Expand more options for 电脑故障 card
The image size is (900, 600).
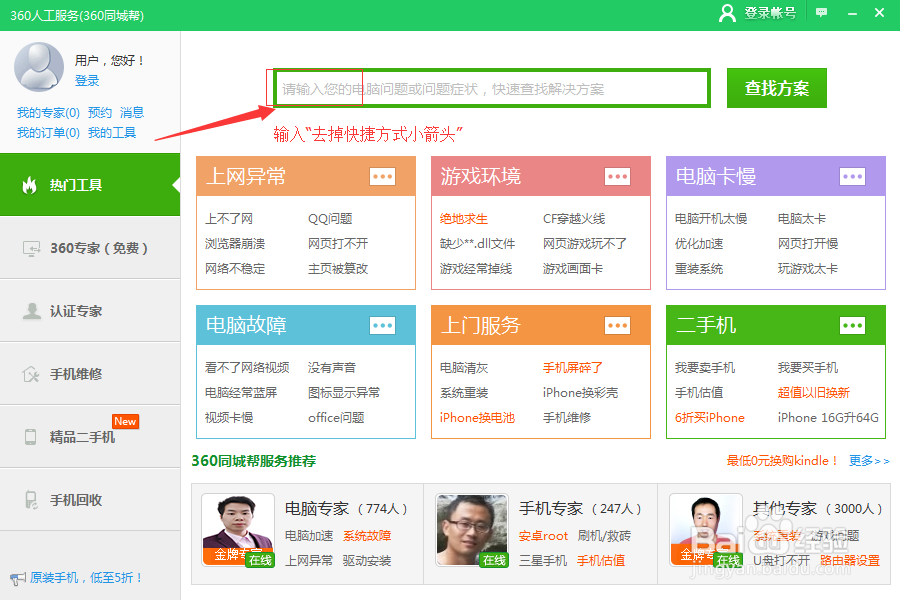pyautogui.click(x=382, y=326)
